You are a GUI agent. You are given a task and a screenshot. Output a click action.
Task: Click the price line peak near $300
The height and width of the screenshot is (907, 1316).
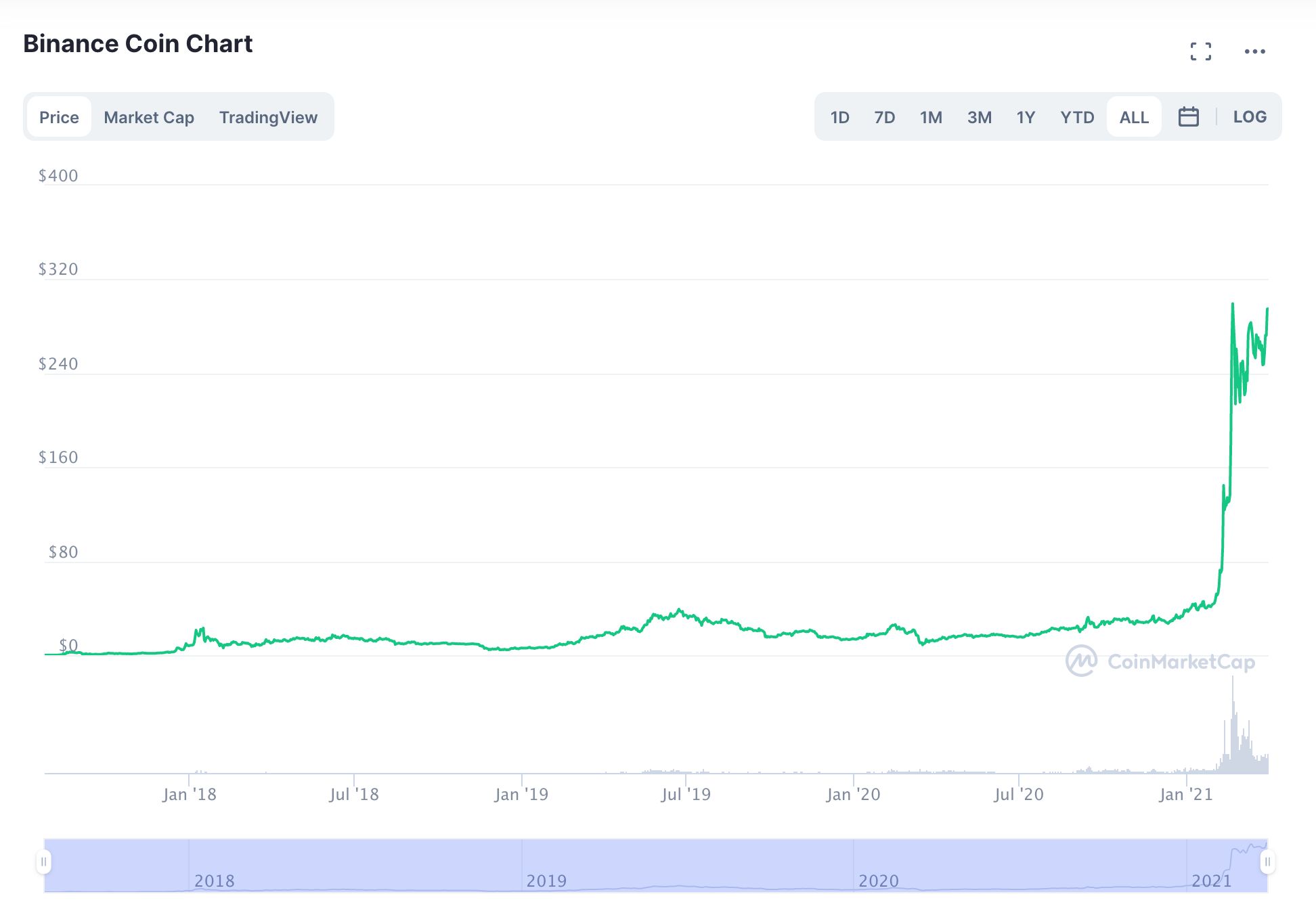coord(1232,305)
